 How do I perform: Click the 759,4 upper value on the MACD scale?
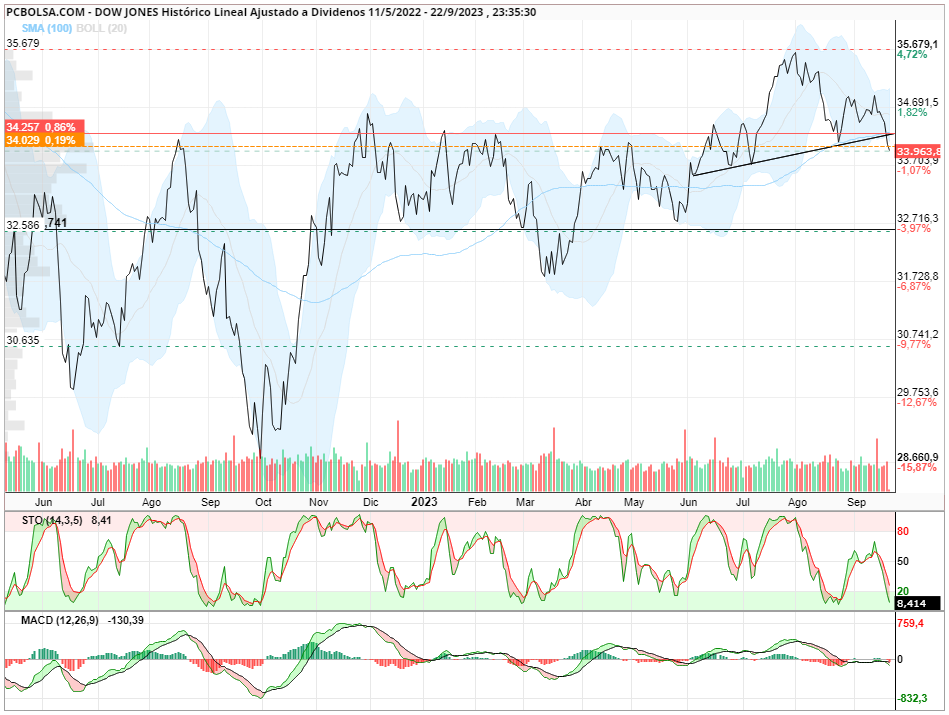(x=910, y=623)
